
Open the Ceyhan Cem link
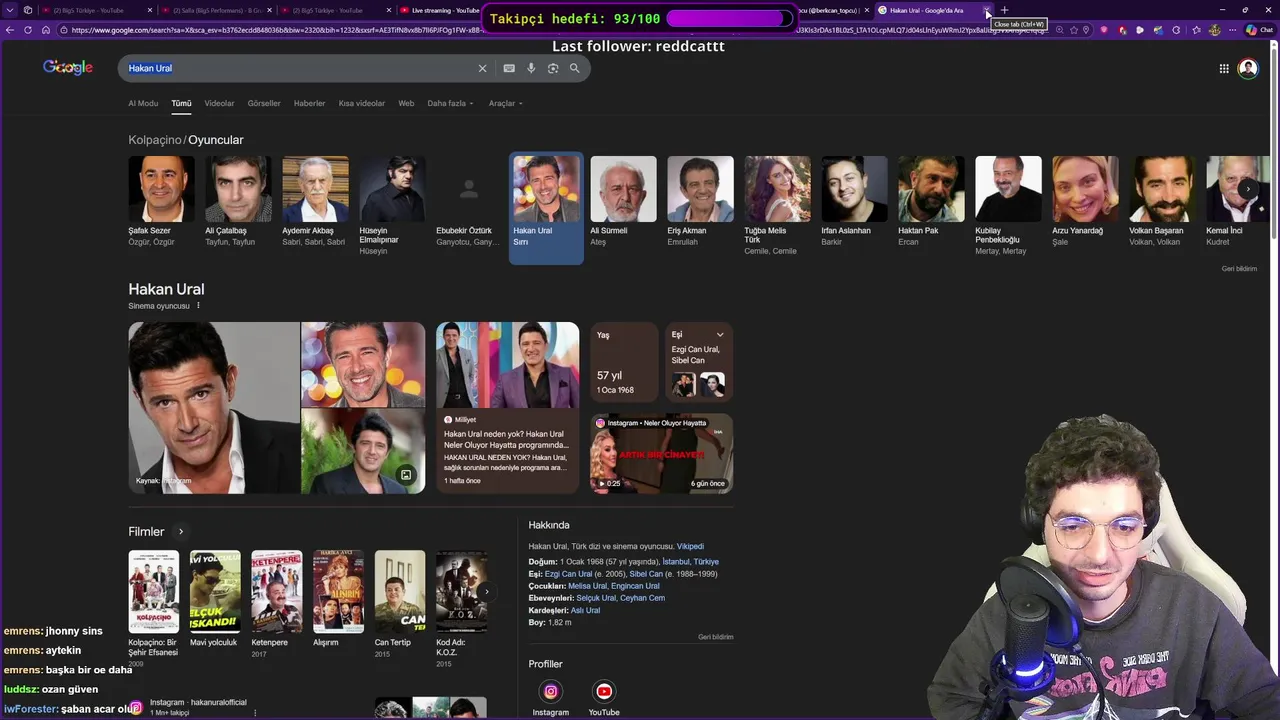(x=642, y=598)
